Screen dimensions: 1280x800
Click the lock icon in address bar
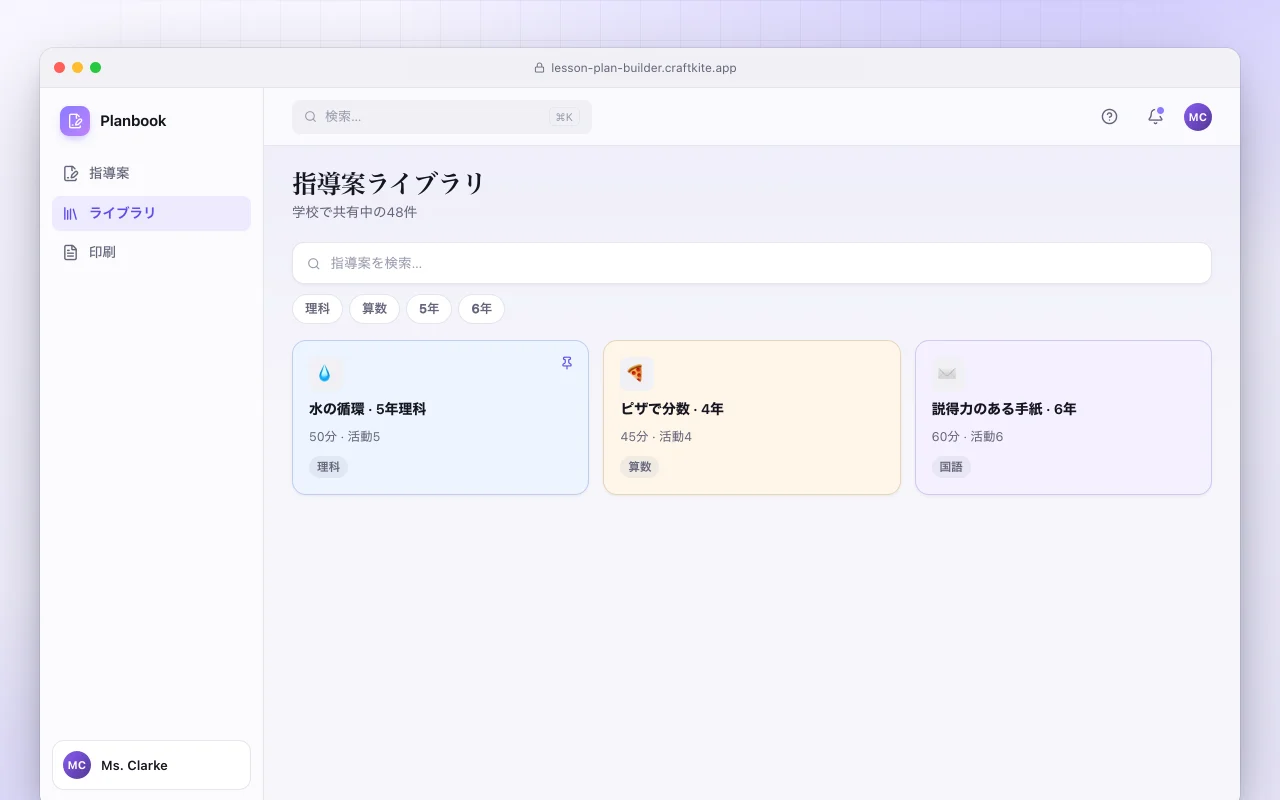[x=541, y=68]
